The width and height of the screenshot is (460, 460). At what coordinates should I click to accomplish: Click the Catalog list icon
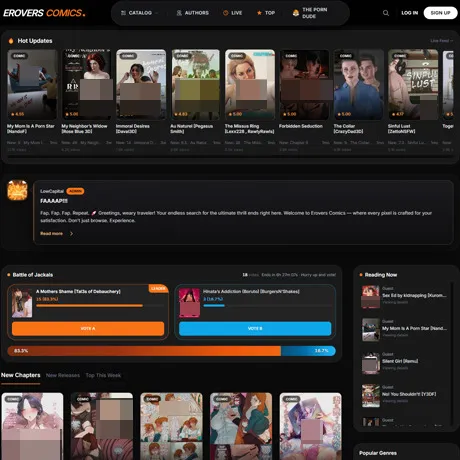tap(123, 13)
